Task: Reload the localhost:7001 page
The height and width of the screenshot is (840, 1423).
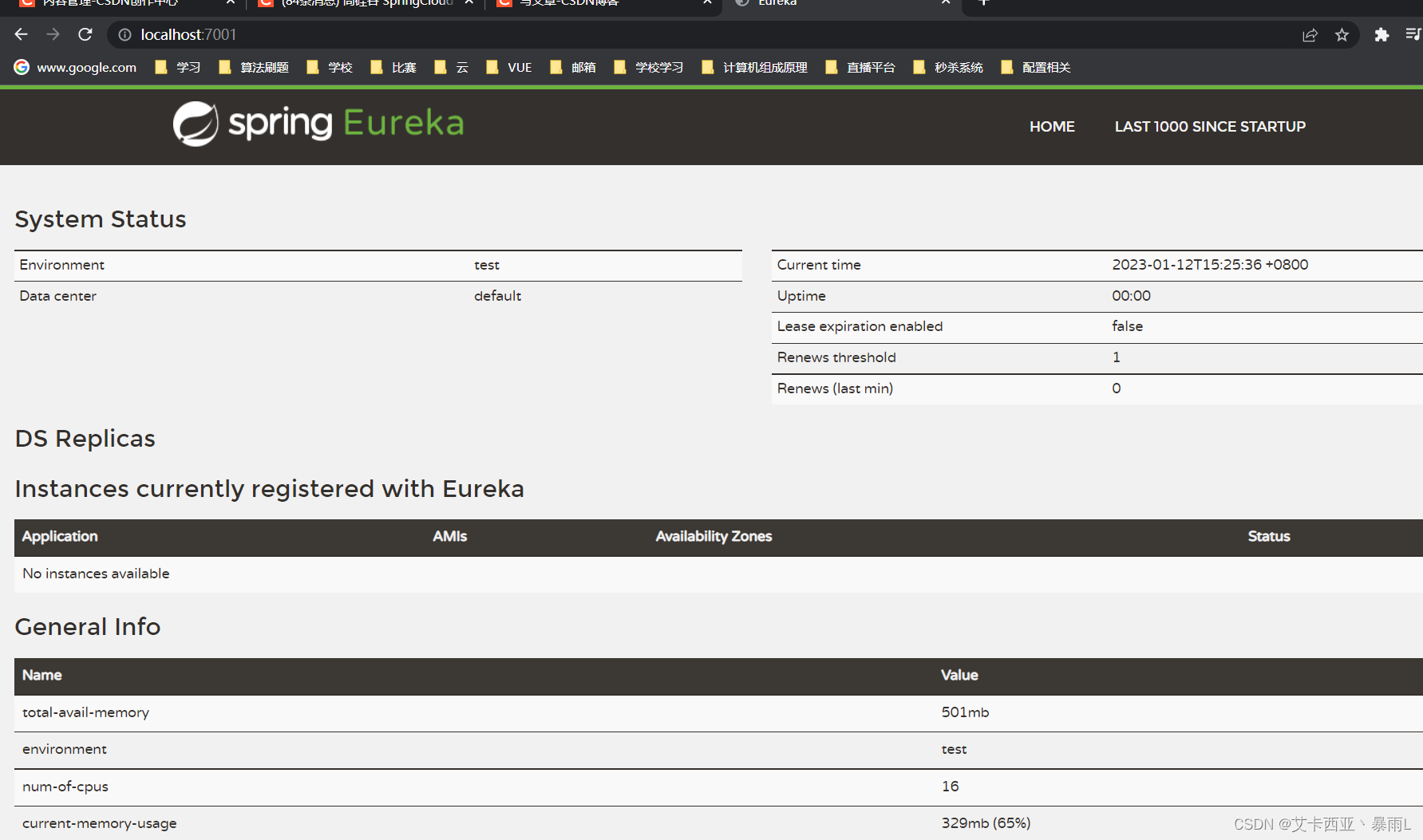Action: point(85,34)
